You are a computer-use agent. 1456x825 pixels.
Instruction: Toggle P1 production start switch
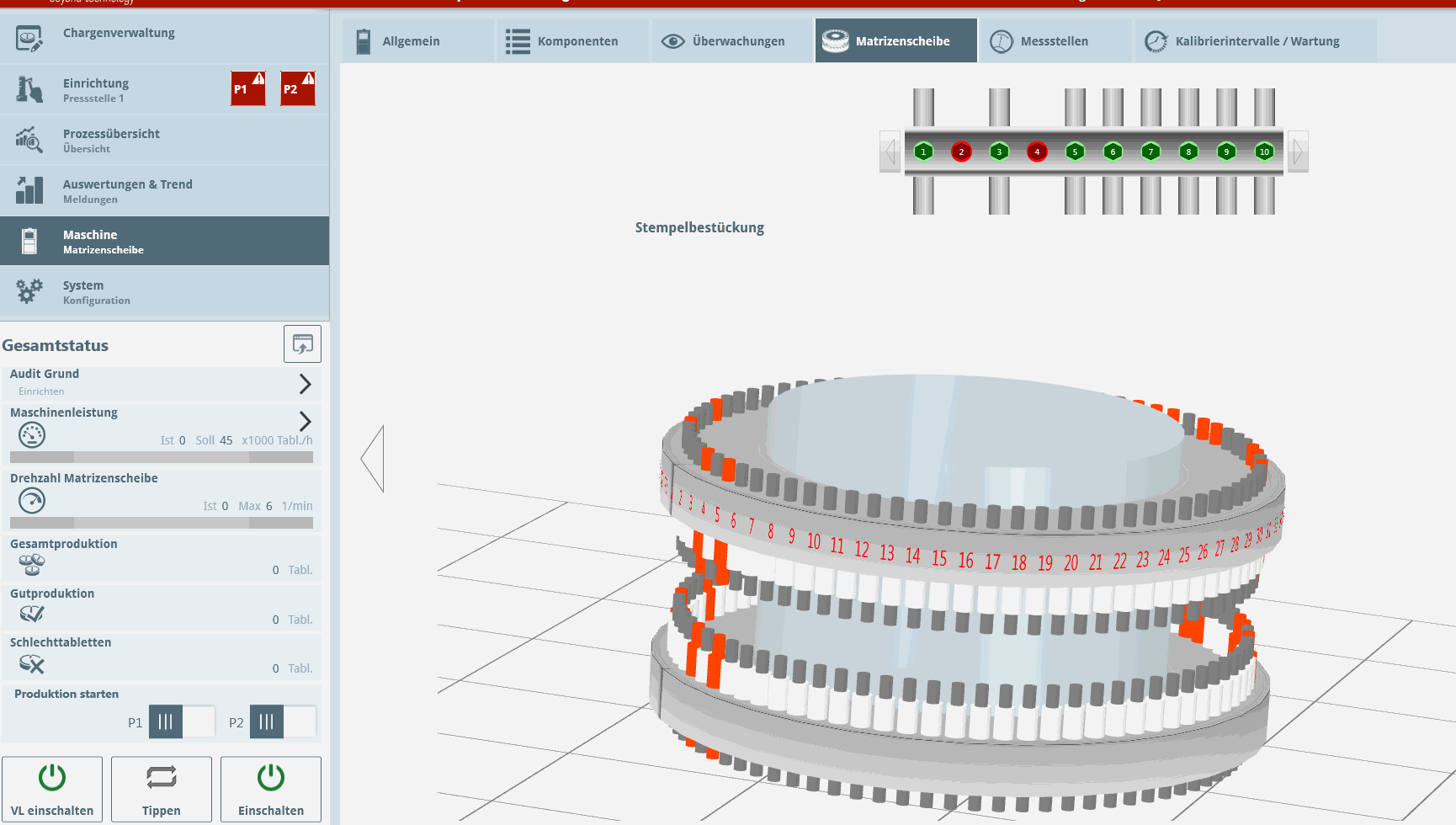point(182,721)
